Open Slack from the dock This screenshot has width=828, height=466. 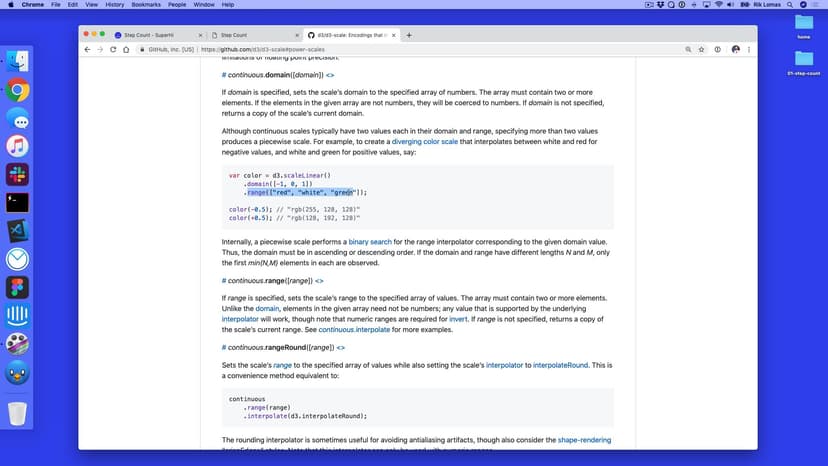click(x=17, y=174)
